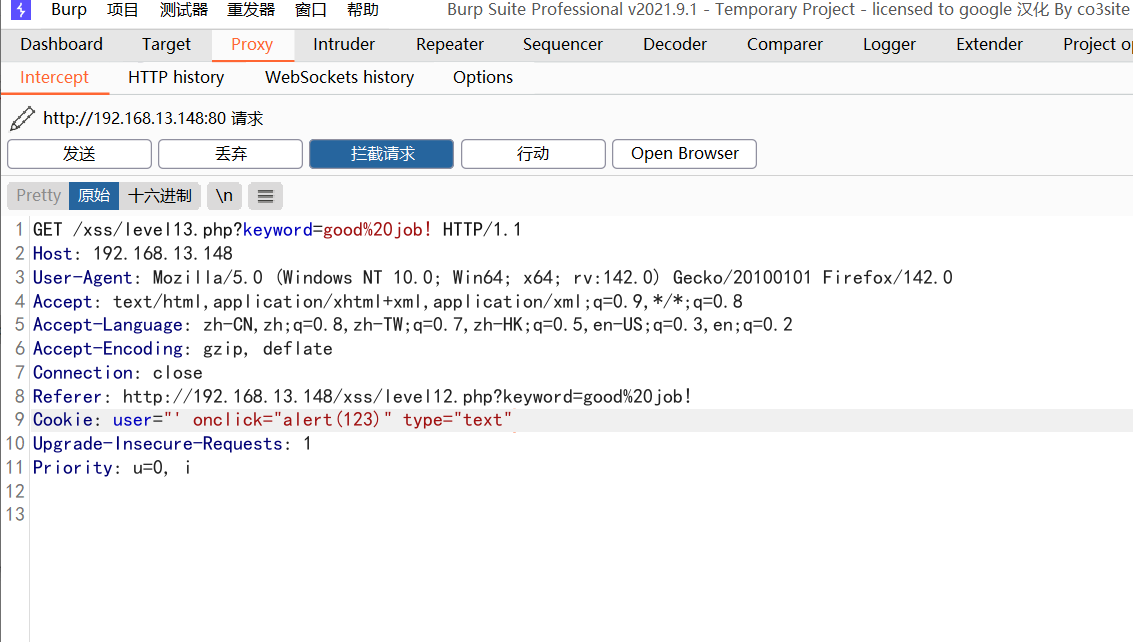Click the Open Browser button

(684, 154)
